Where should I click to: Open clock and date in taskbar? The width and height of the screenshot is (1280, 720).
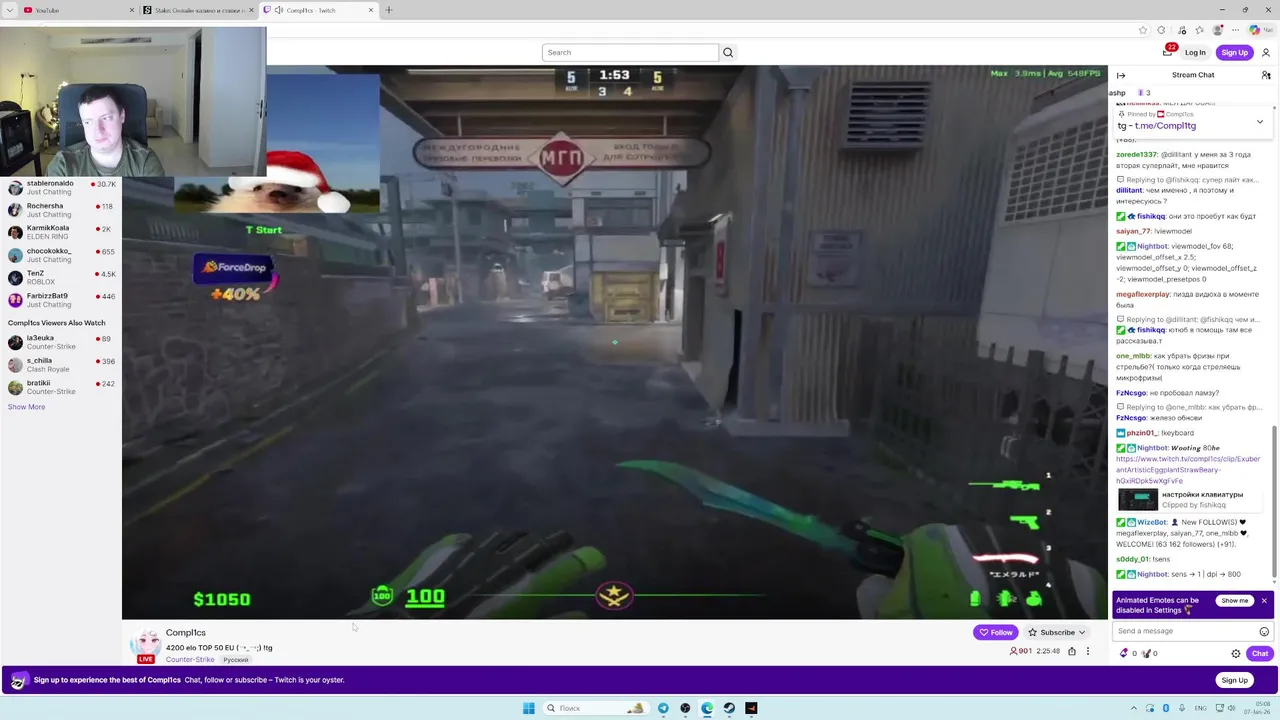pos(1259,708)
